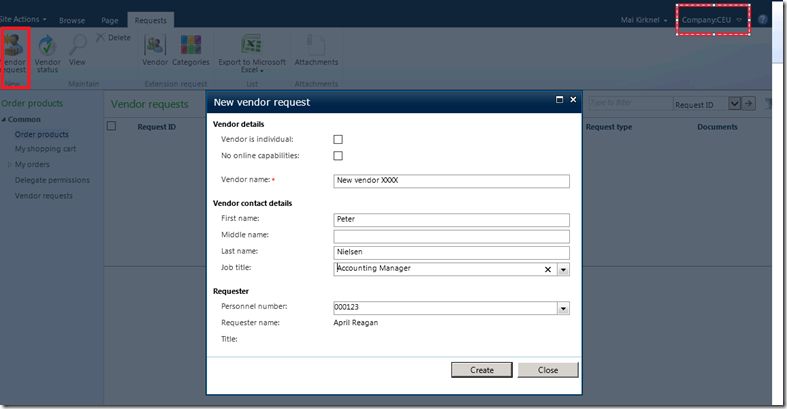The width and height of the screenshot is (787, 409).
Task: Toggle the select-all checkbox in list header
Action: point(112,126)
